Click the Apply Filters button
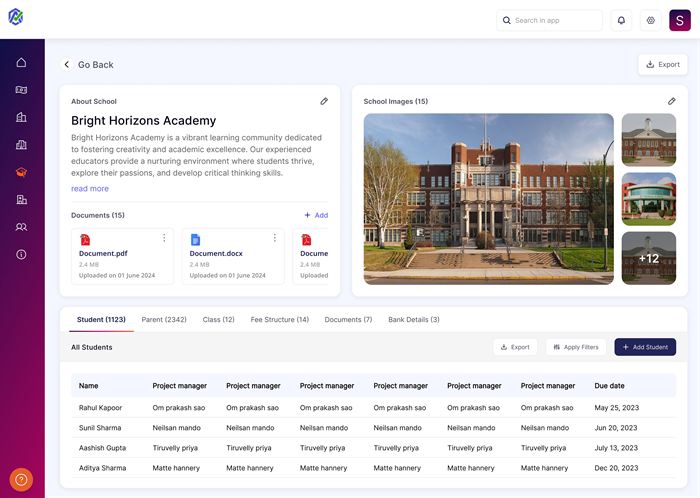The height and width of the screenshot is (498, 700). pos(575,347)
